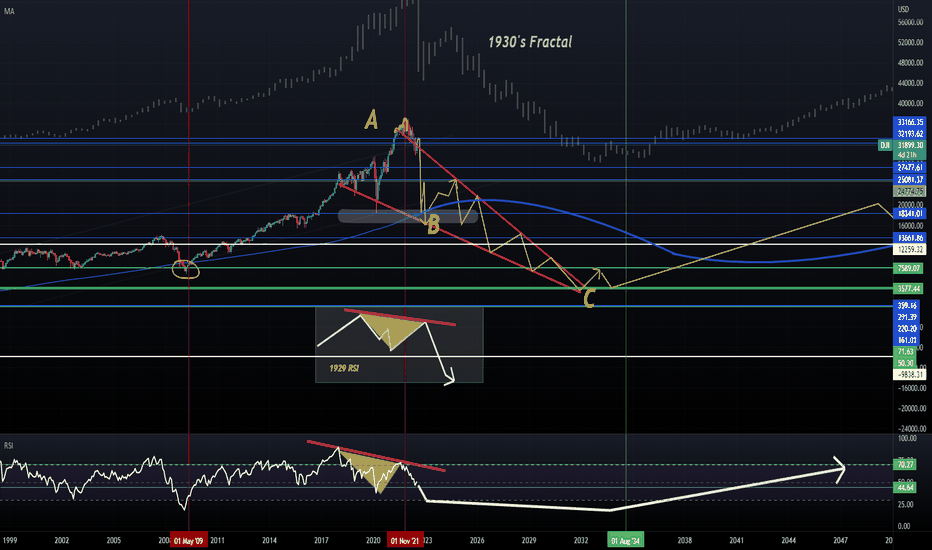
Task: Select the 3577.44 green price label
Action: [x=909, y=289]
